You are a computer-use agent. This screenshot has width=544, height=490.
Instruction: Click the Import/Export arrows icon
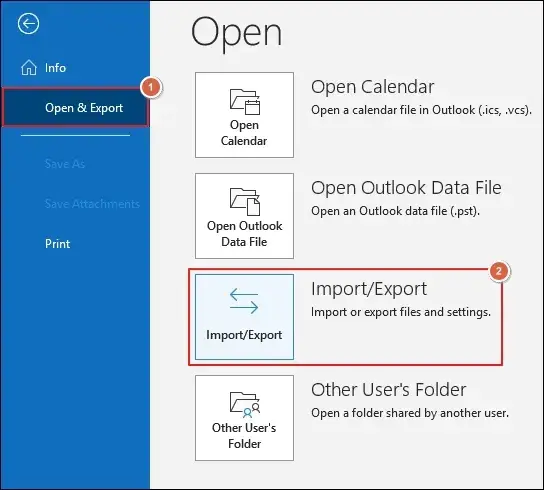[x=244, y=301]
